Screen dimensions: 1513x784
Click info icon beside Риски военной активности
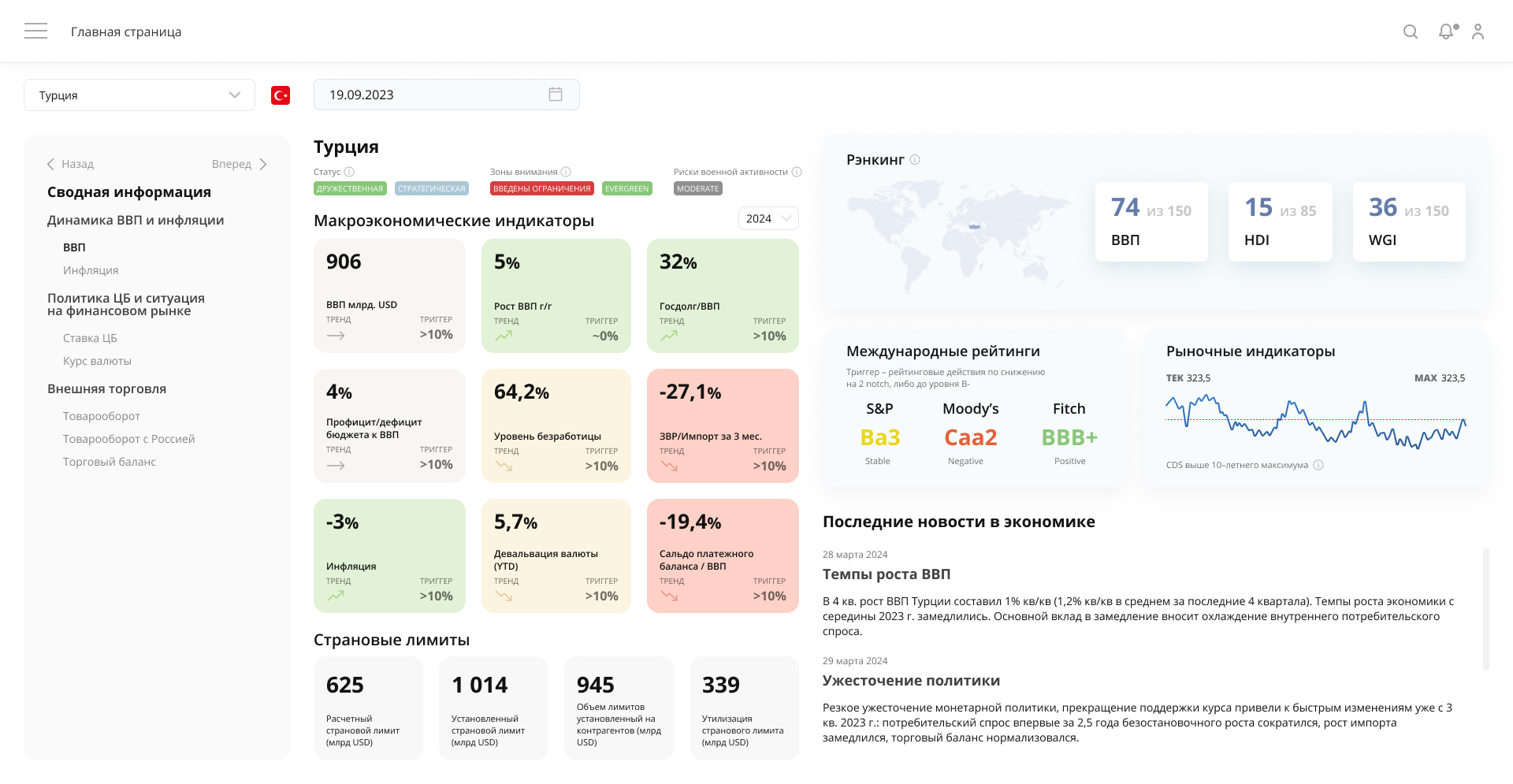pyautogui.click(x=797, y=172)
